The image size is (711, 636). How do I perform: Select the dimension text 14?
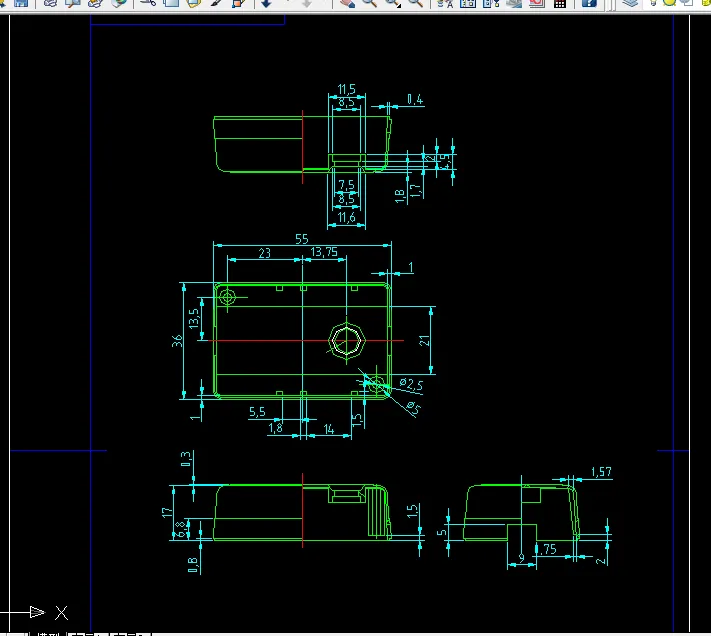[x=329, y=429]
